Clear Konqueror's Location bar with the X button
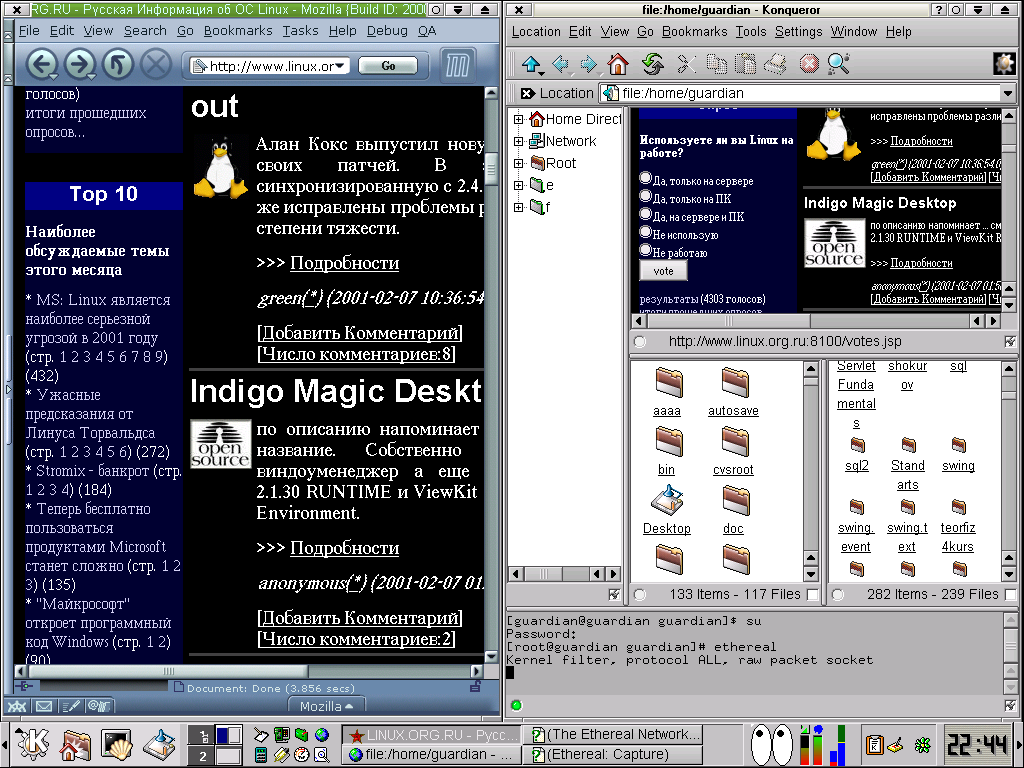This screenshot has height=768, width=1024. point(528,93)
